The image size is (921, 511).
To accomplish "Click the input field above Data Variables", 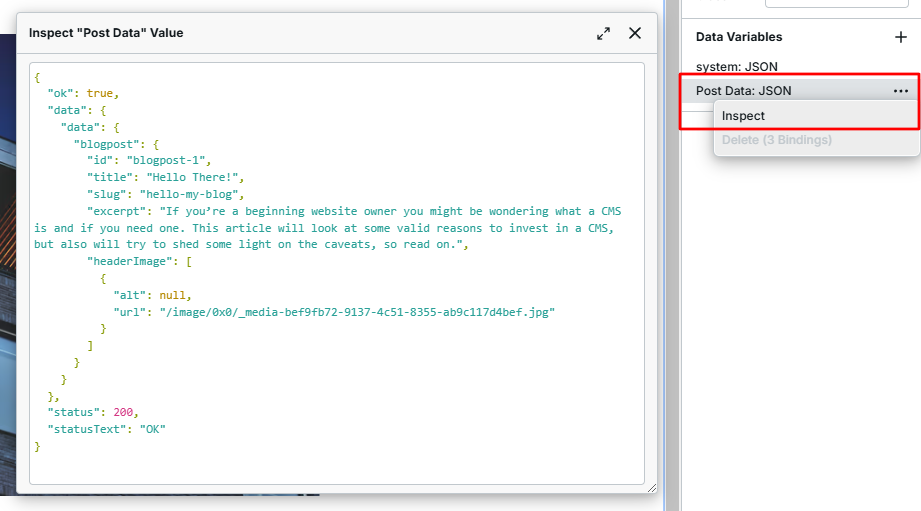I will [835, 4].
